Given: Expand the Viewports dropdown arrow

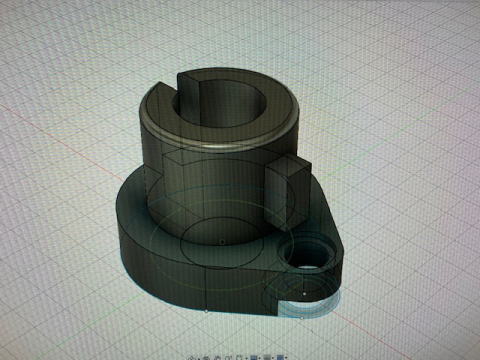Looking at the screenshot, I should [286, 358].
